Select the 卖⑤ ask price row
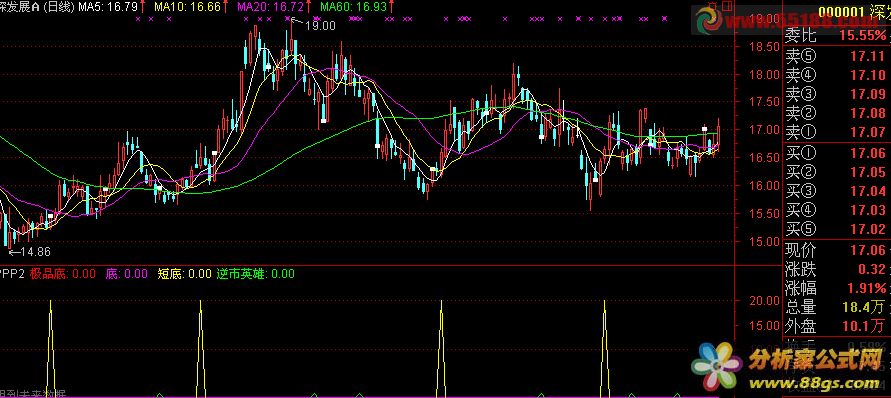 click(835, 56)
